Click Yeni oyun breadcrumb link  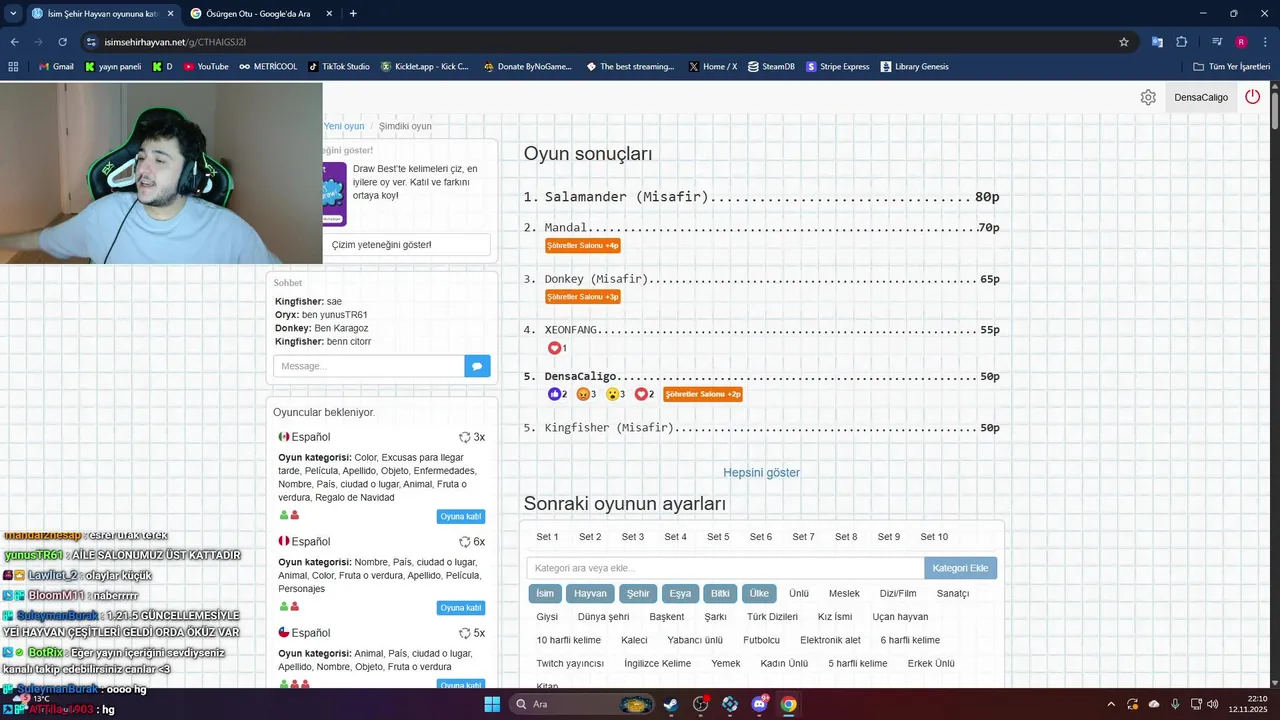point(344,126)
